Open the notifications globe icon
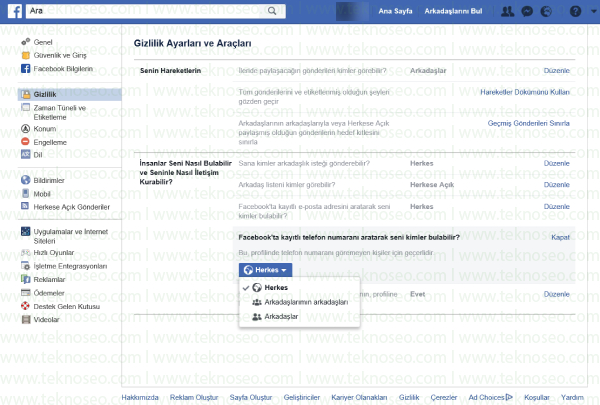 coord(546,11)
